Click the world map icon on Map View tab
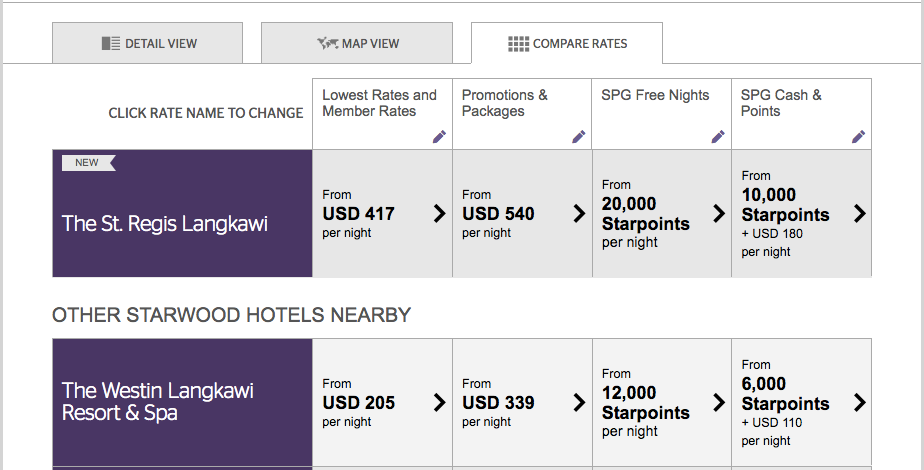 pos(327,44)
